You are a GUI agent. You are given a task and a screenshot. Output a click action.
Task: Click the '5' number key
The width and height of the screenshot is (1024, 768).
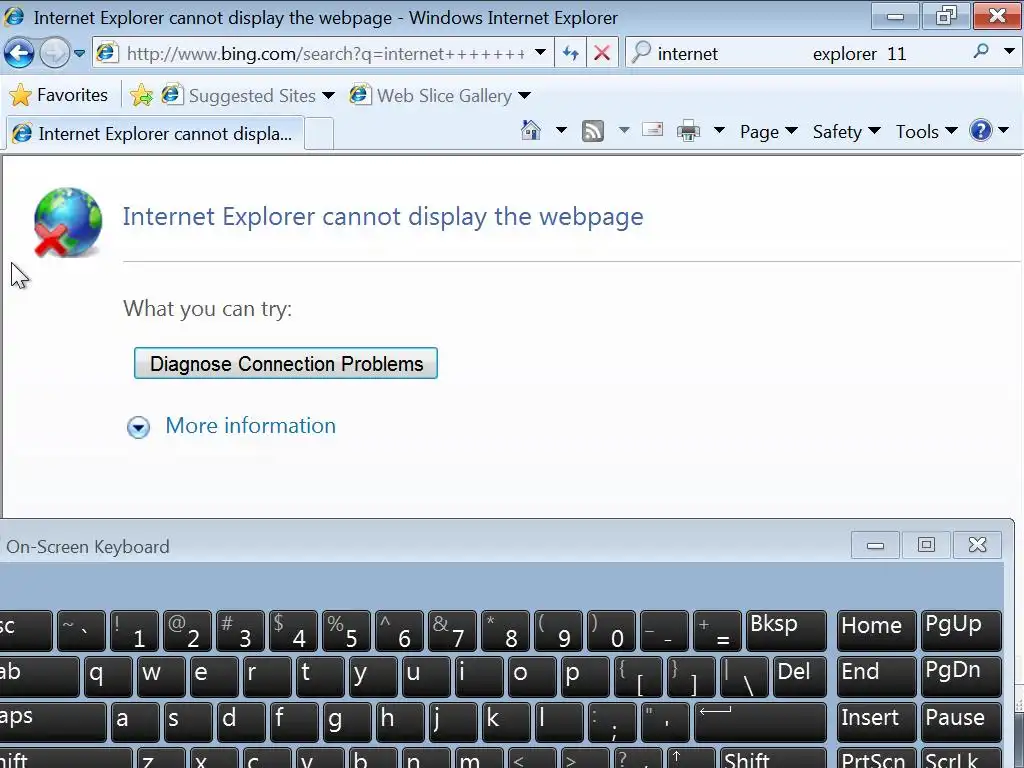[346, 630]
